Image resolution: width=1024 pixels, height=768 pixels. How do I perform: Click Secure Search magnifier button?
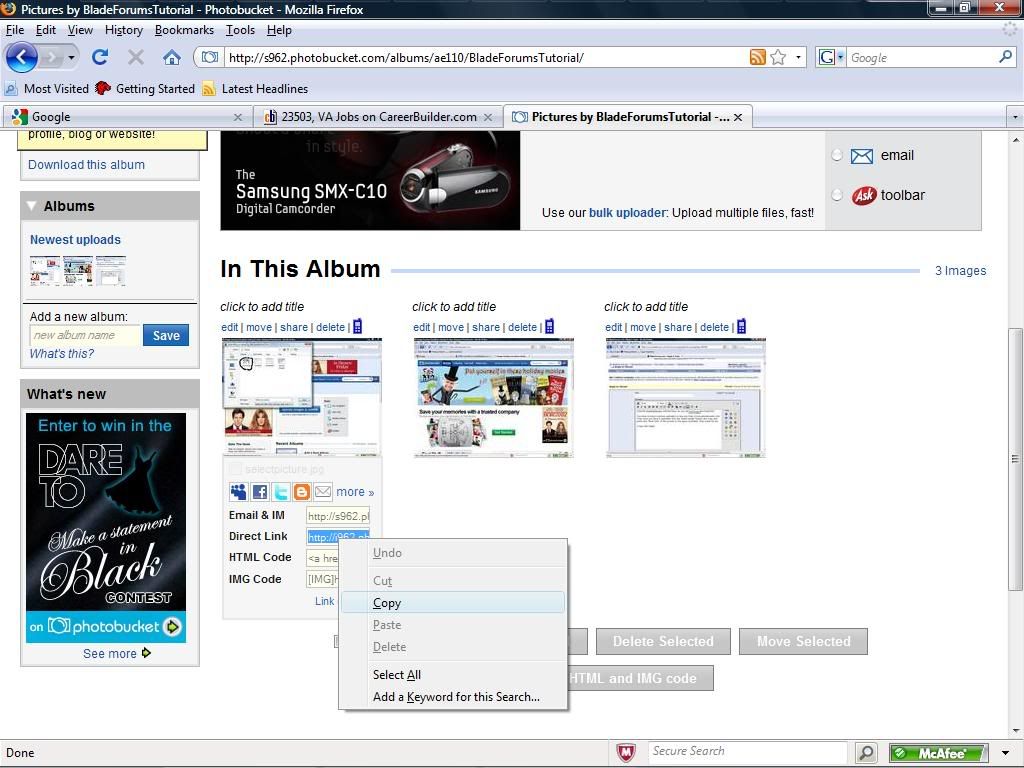pyautogui.click(x=866, y=752)
